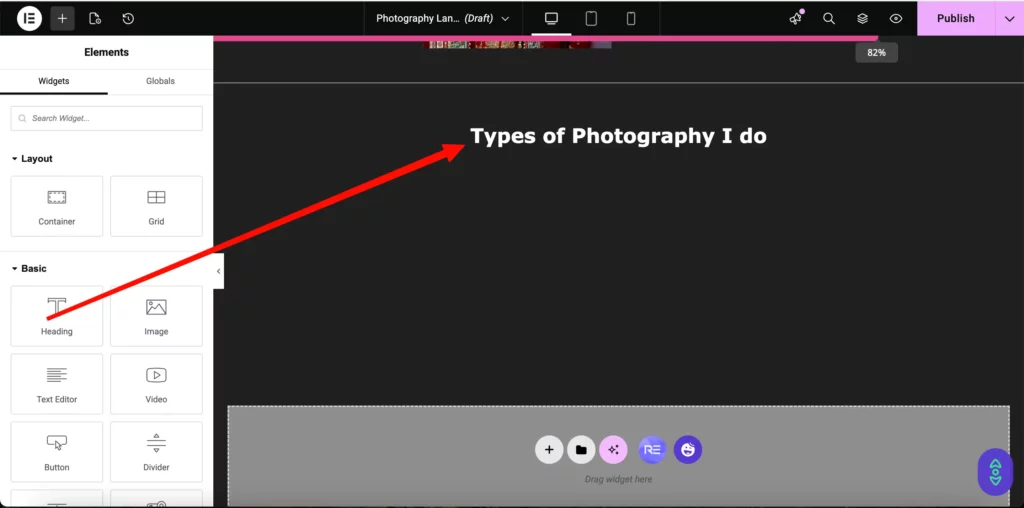The height and width of the screenshot is (508, 1024).
Task: Click the 'Drag widget here' area
Action: (618, 479)
